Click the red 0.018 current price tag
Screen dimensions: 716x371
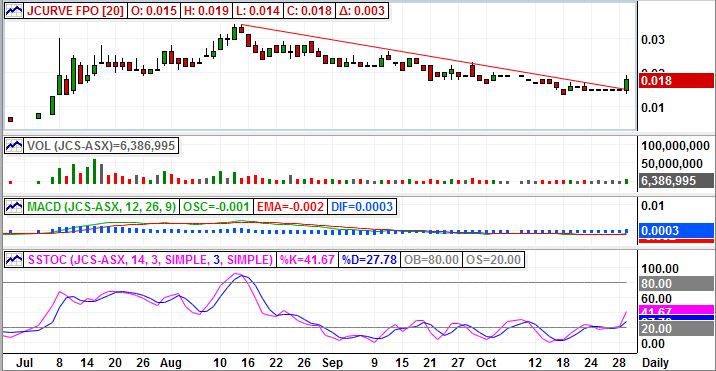click(676, 81)
